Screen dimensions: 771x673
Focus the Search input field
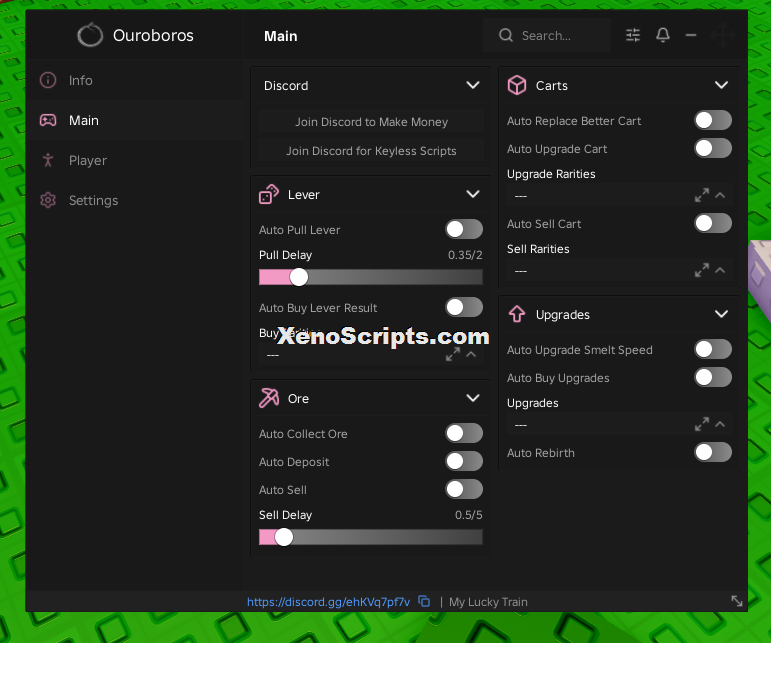click(547, 35)
